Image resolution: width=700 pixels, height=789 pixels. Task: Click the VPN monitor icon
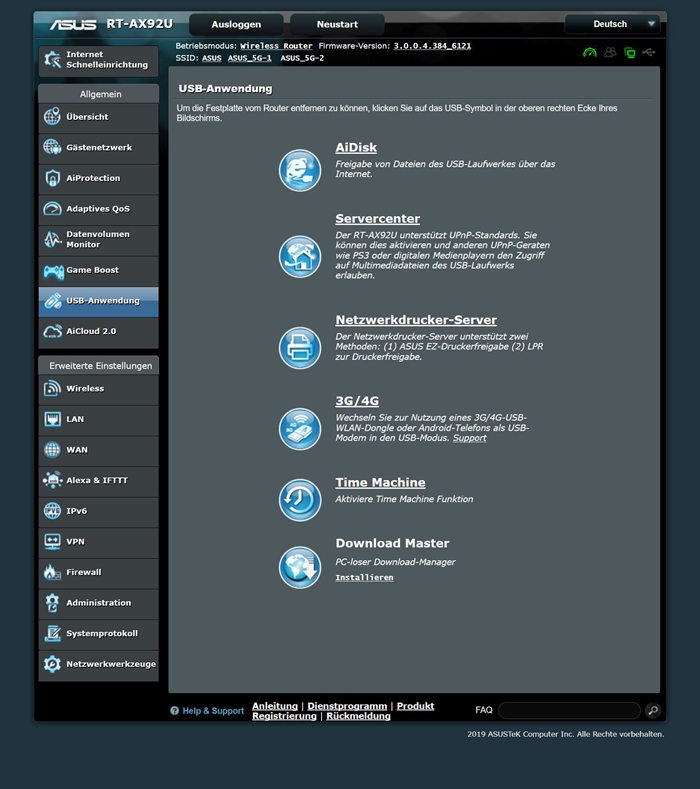pos(52,541)
